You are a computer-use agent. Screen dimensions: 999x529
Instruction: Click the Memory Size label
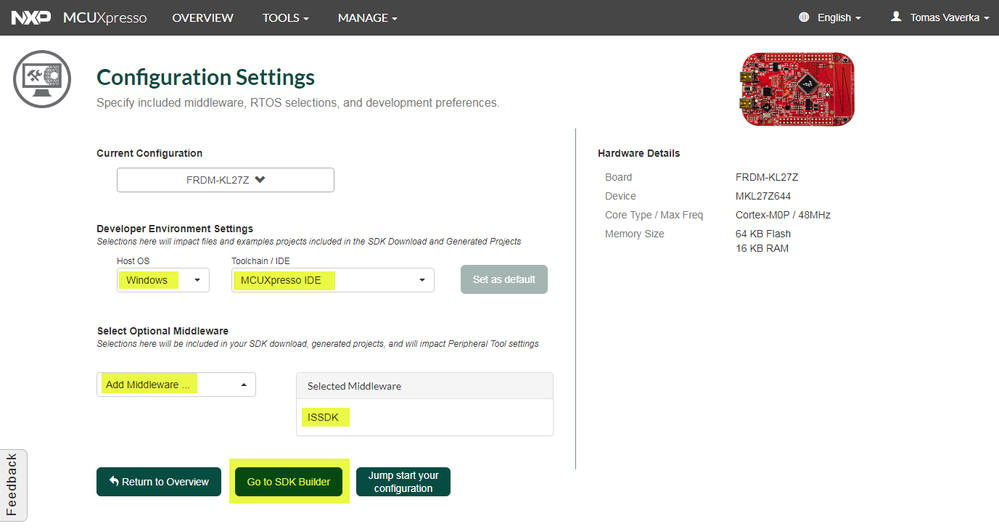pos(635,234)
